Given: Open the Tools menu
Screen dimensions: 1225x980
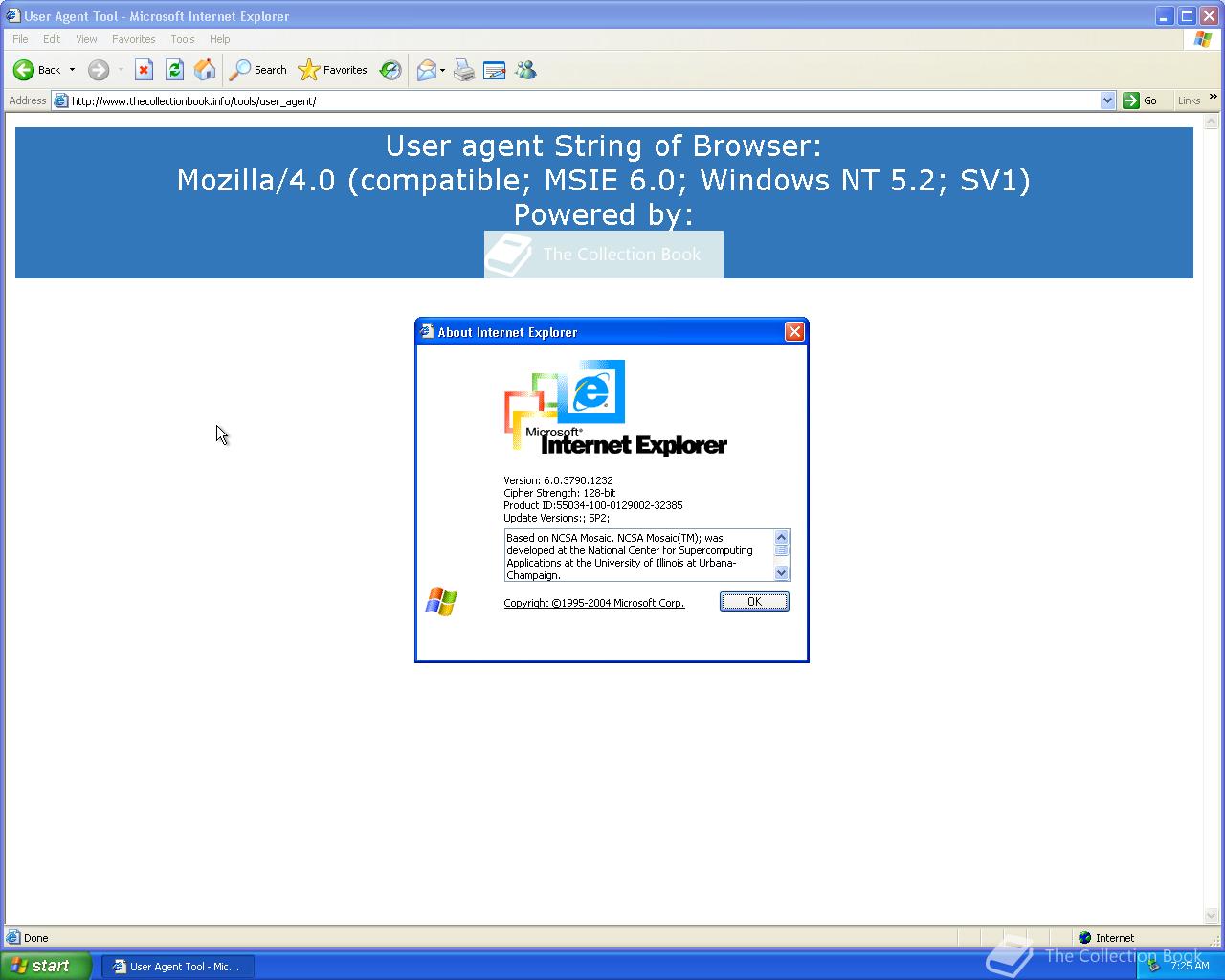Looking at the screenshot, I should tap(183, 39).
